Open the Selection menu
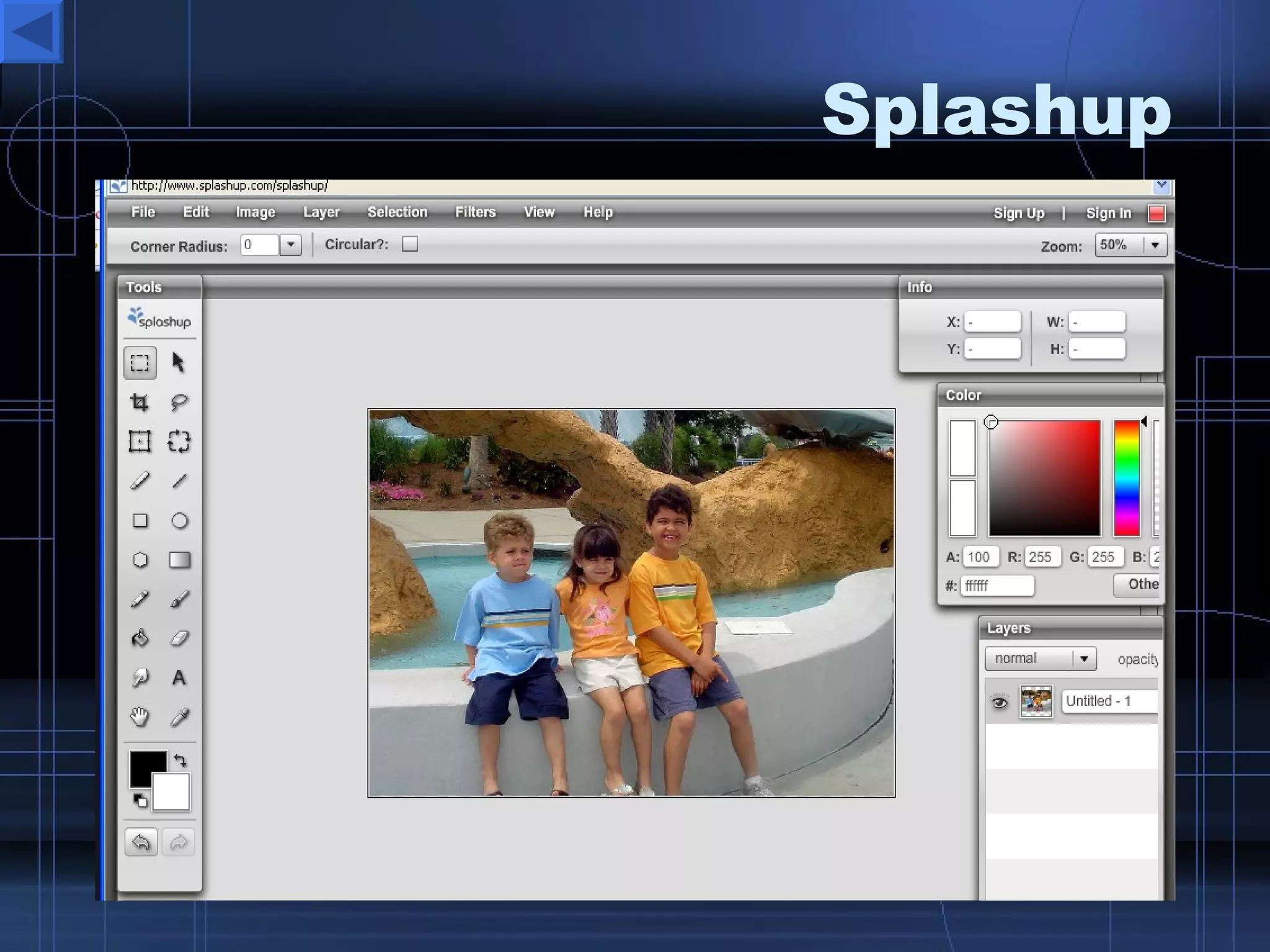The width and height of the screenshot is (1270, 952). tap(397, 212)
